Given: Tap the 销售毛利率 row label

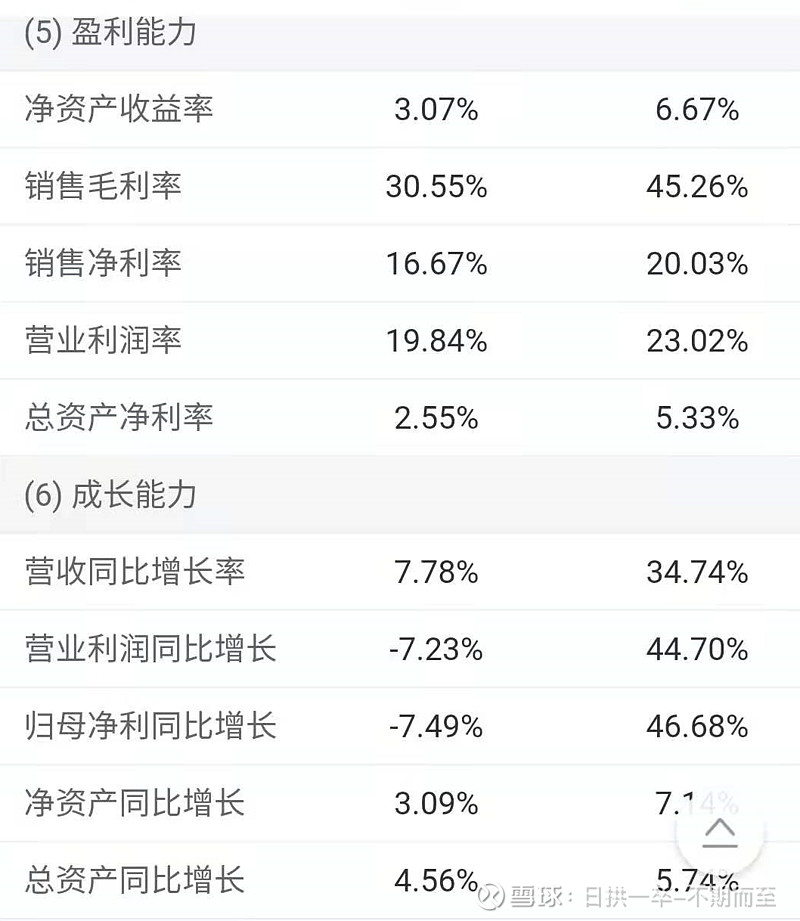Looking at the screenshot, I should [103, 185].
